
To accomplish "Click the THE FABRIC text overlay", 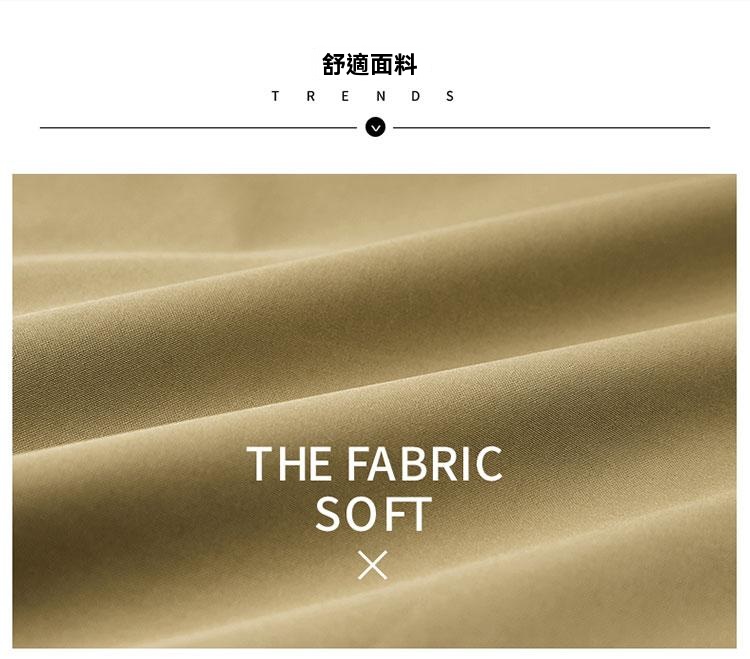I will [x=375, y=463].
